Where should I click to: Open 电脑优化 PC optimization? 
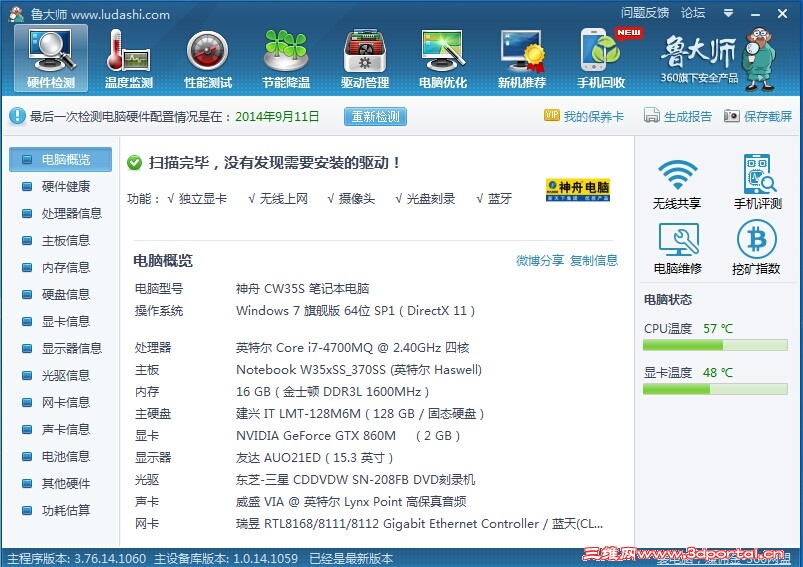coord(443,58)
